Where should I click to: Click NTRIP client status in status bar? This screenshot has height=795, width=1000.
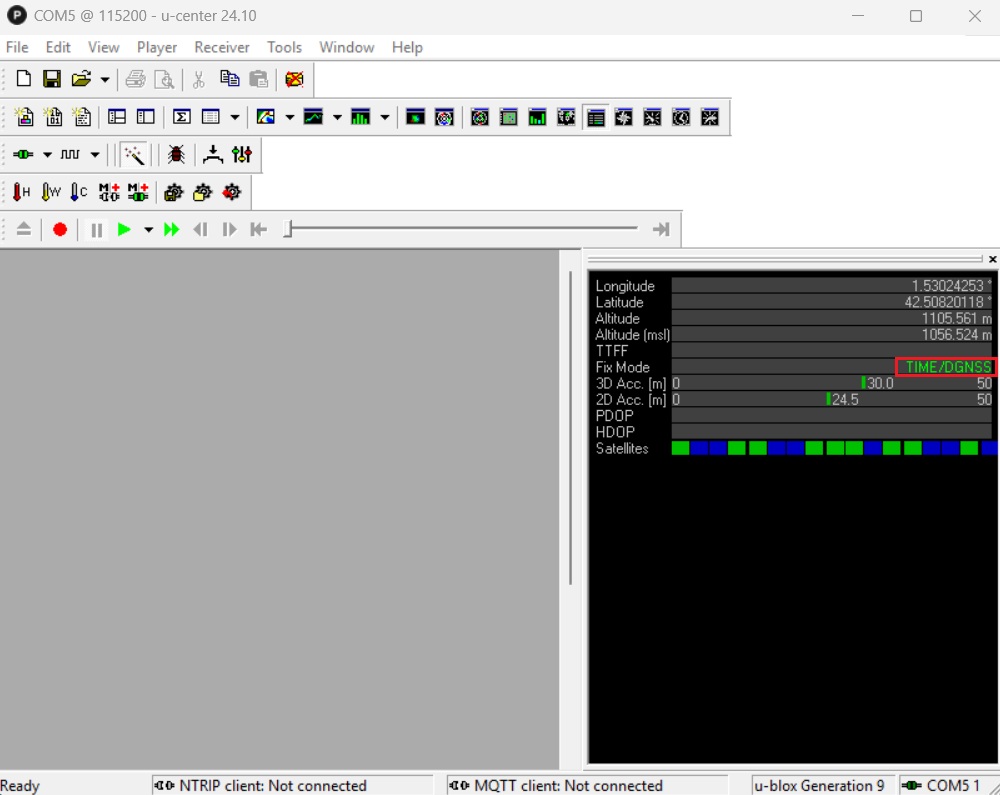coord(260,785)
